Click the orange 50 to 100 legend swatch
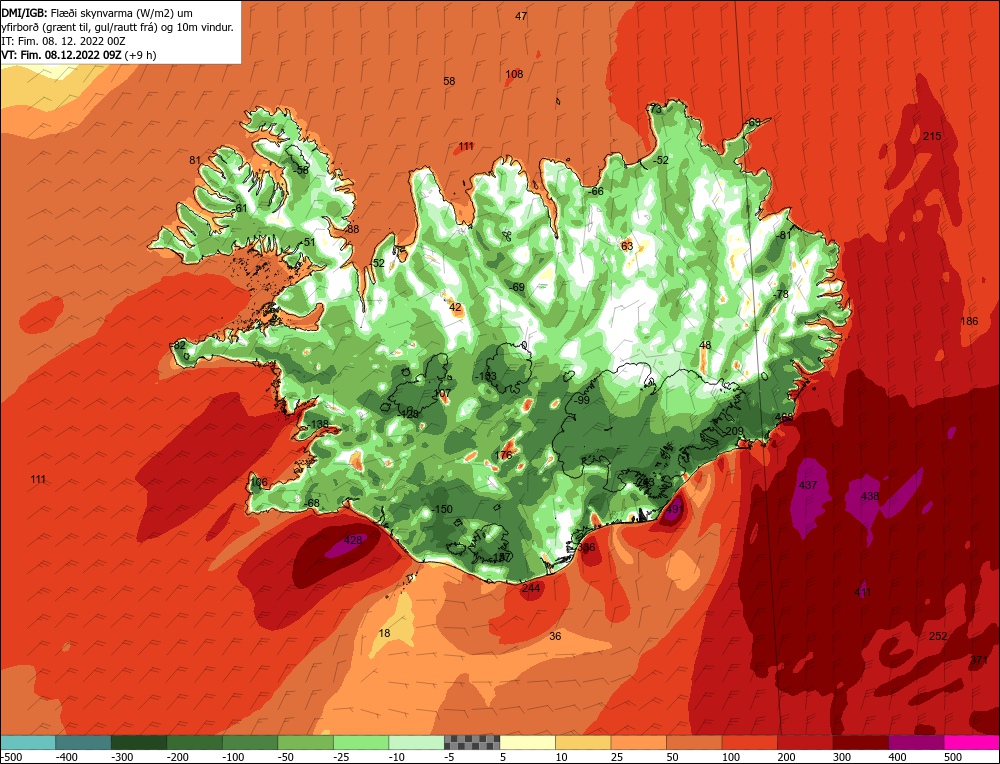1000x764 pixels. click(694, 743)
